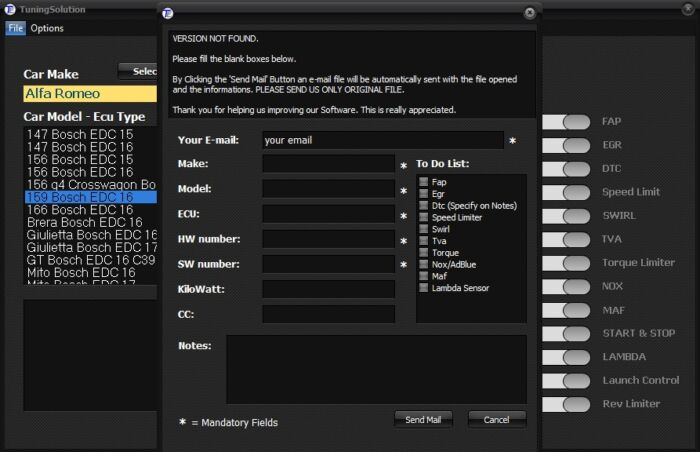Click the Alfa Romeo car make field
The width and height of the screenshot is (700, 452).
click(x=90, y=93)
